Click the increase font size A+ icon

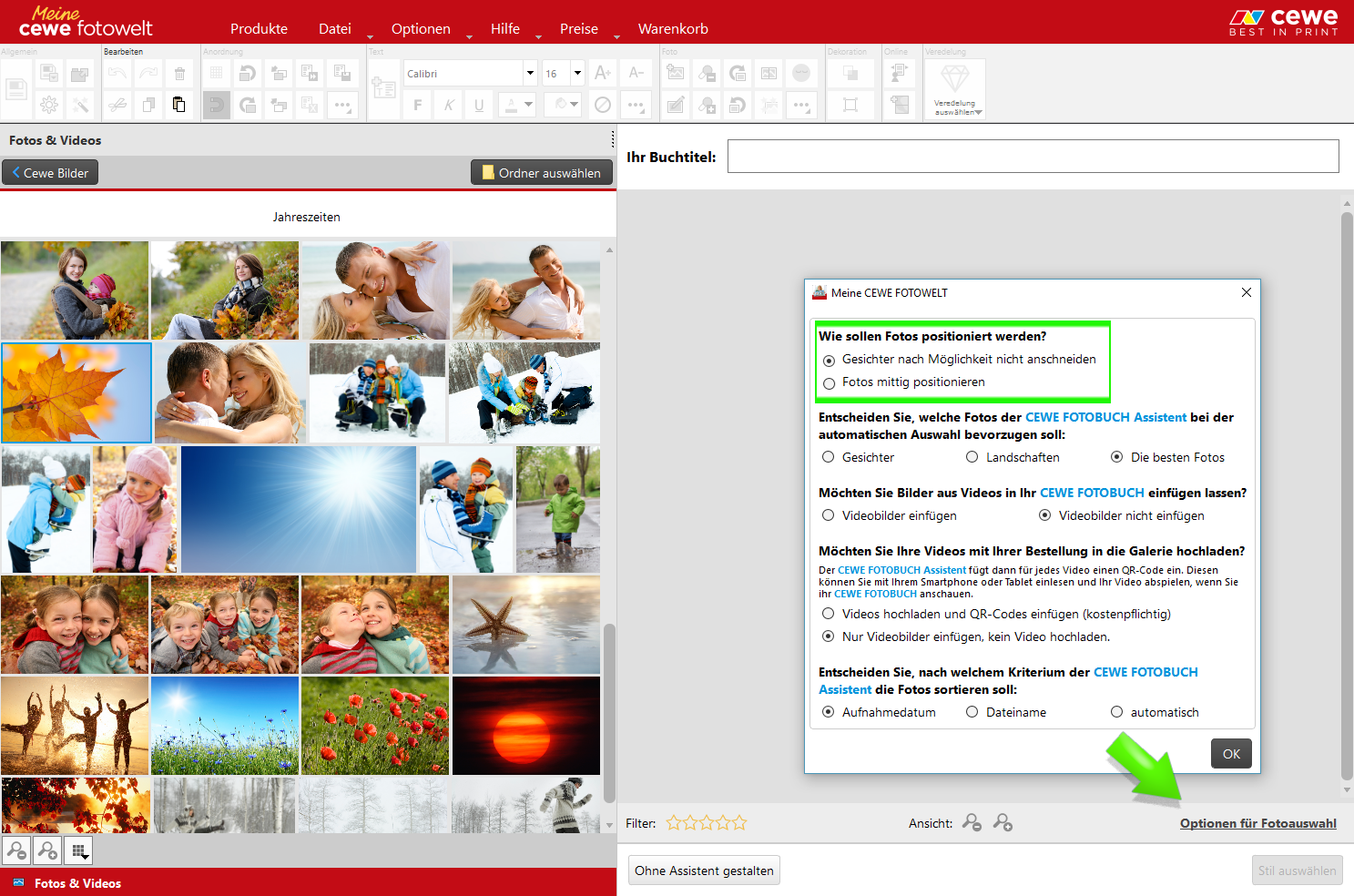[602, 73]
